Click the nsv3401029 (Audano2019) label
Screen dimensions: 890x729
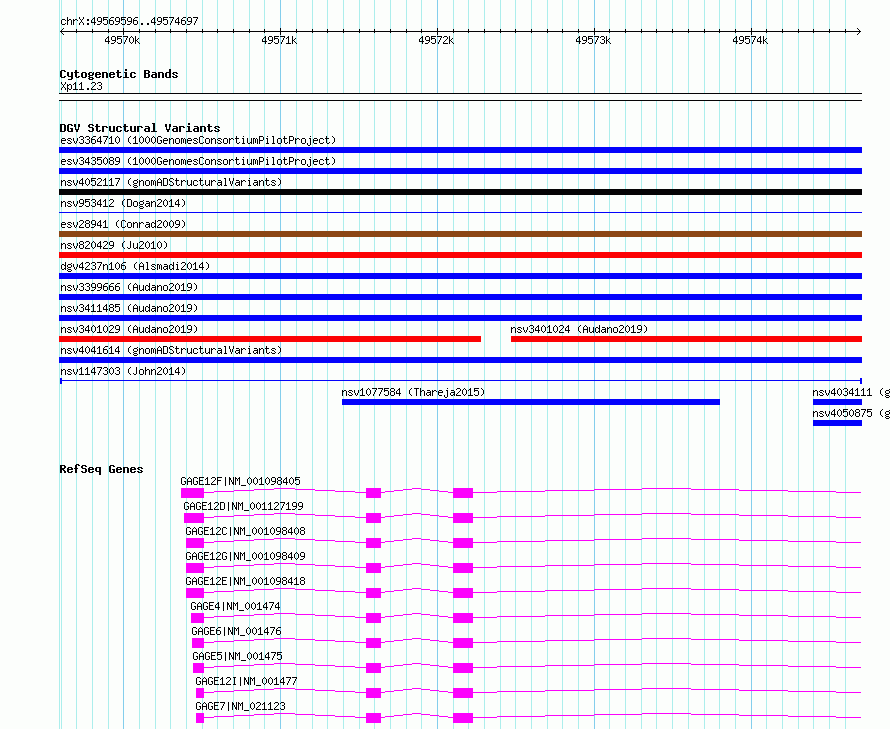(x=129, y=329)
